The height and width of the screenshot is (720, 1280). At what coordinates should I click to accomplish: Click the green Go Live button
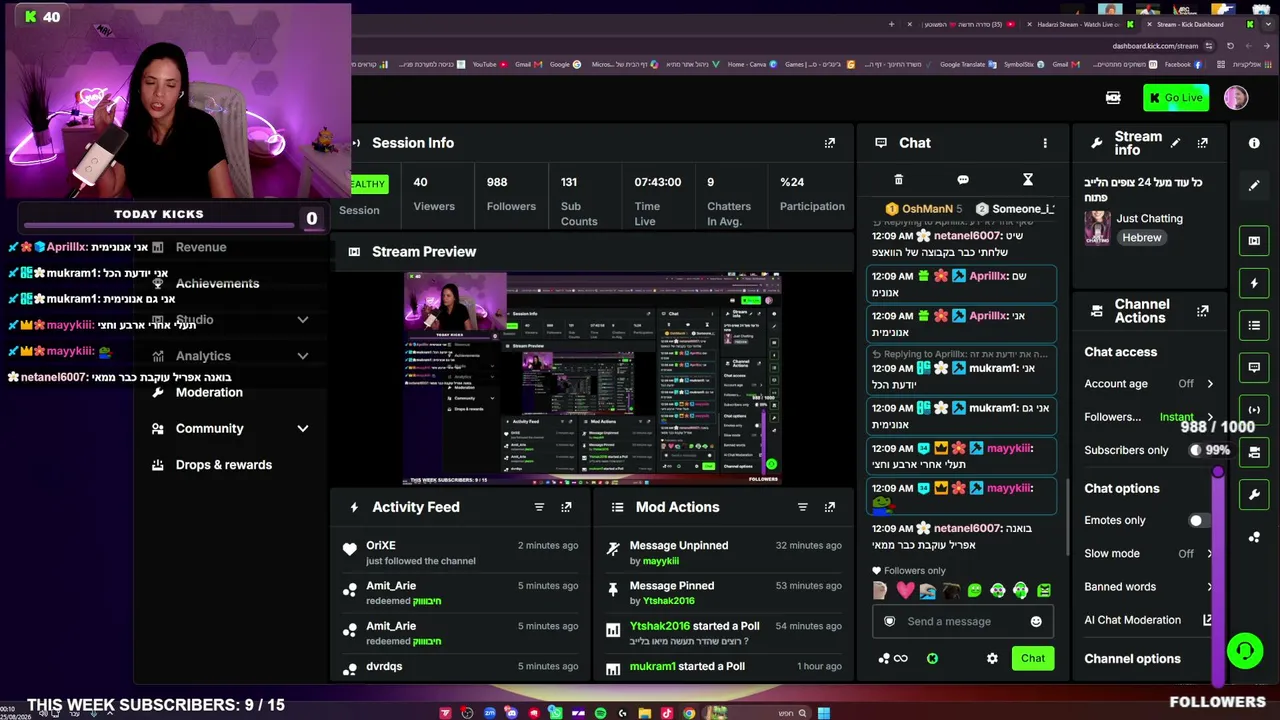pyautogui.click(x=1176, y=97)
